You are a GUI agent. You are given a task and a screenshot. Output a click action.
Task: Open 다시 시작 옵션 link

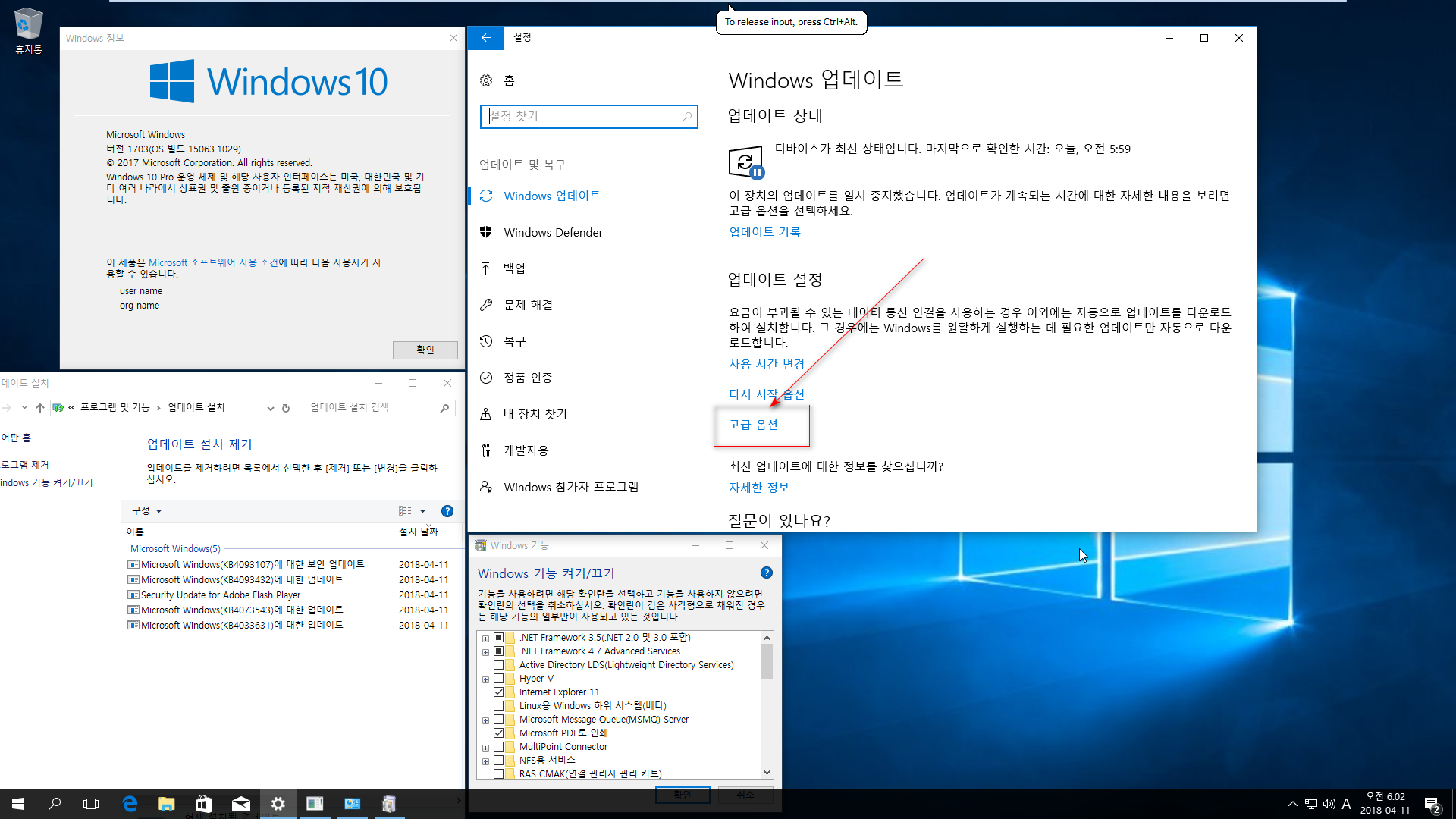[x=767, y=394]
